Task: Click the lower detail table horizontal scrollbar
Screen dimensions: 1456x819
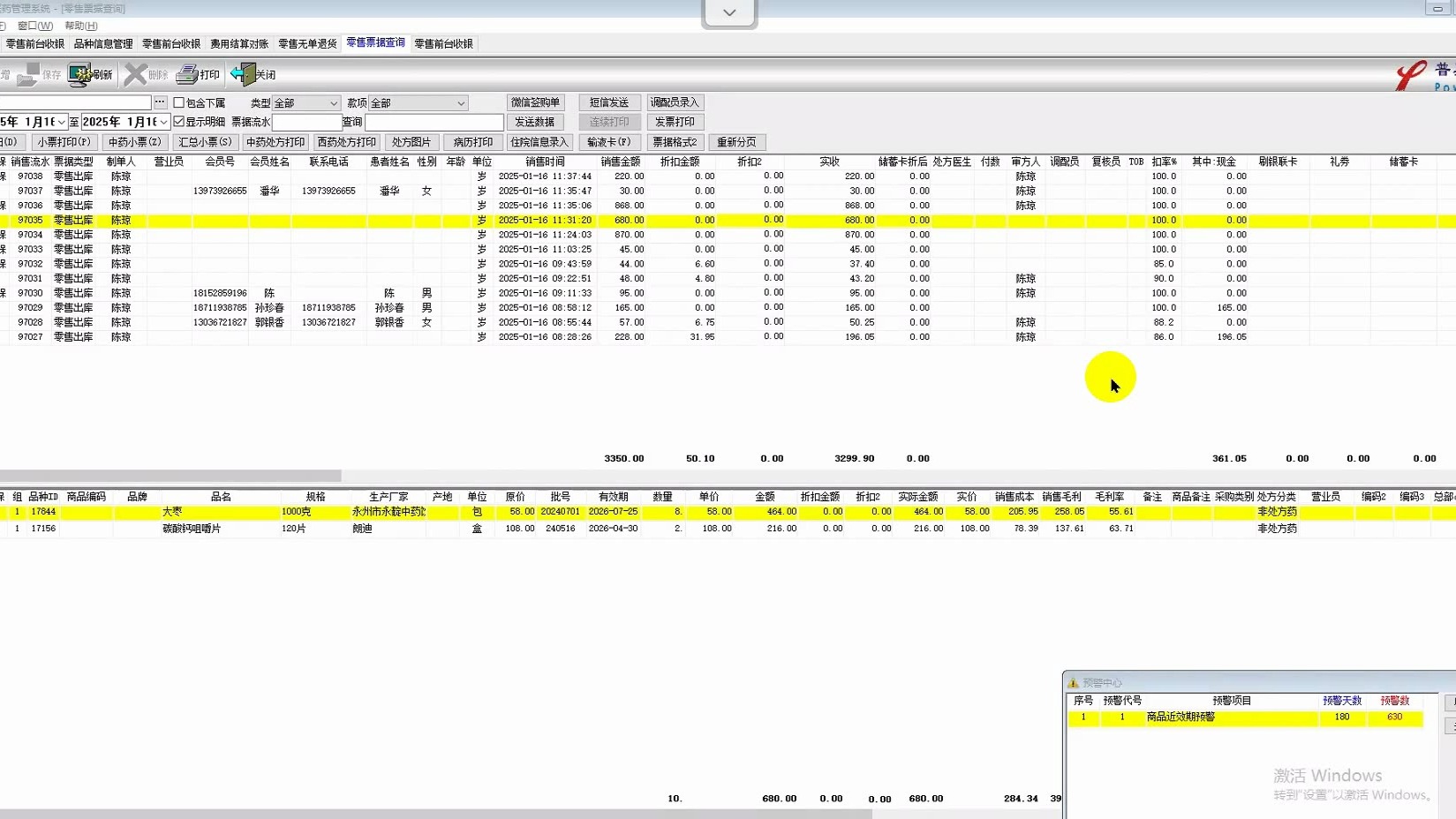Action: (436, 814)
